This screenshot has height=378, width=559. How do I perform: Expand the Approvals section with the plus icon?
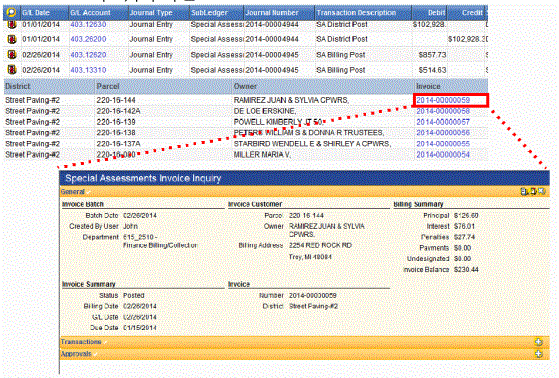point(538,354)
